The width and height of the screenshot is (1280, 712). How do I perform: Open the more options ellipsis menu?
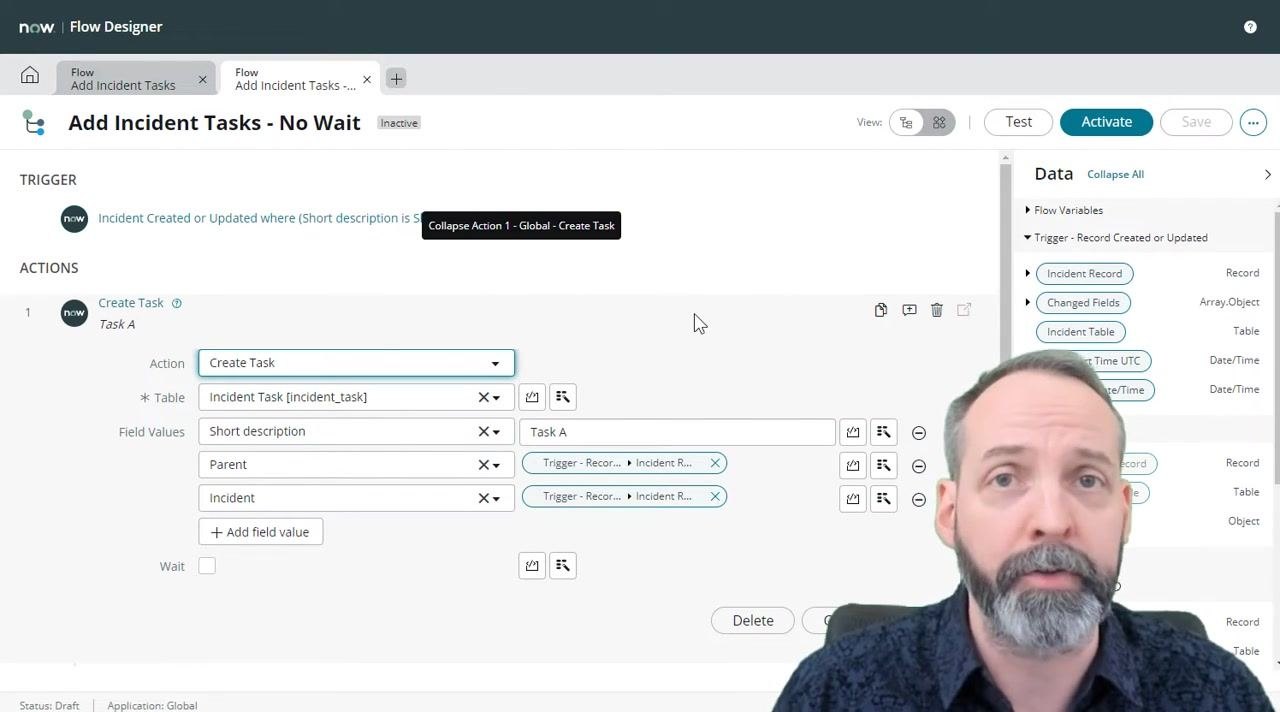pos(1253,122)
